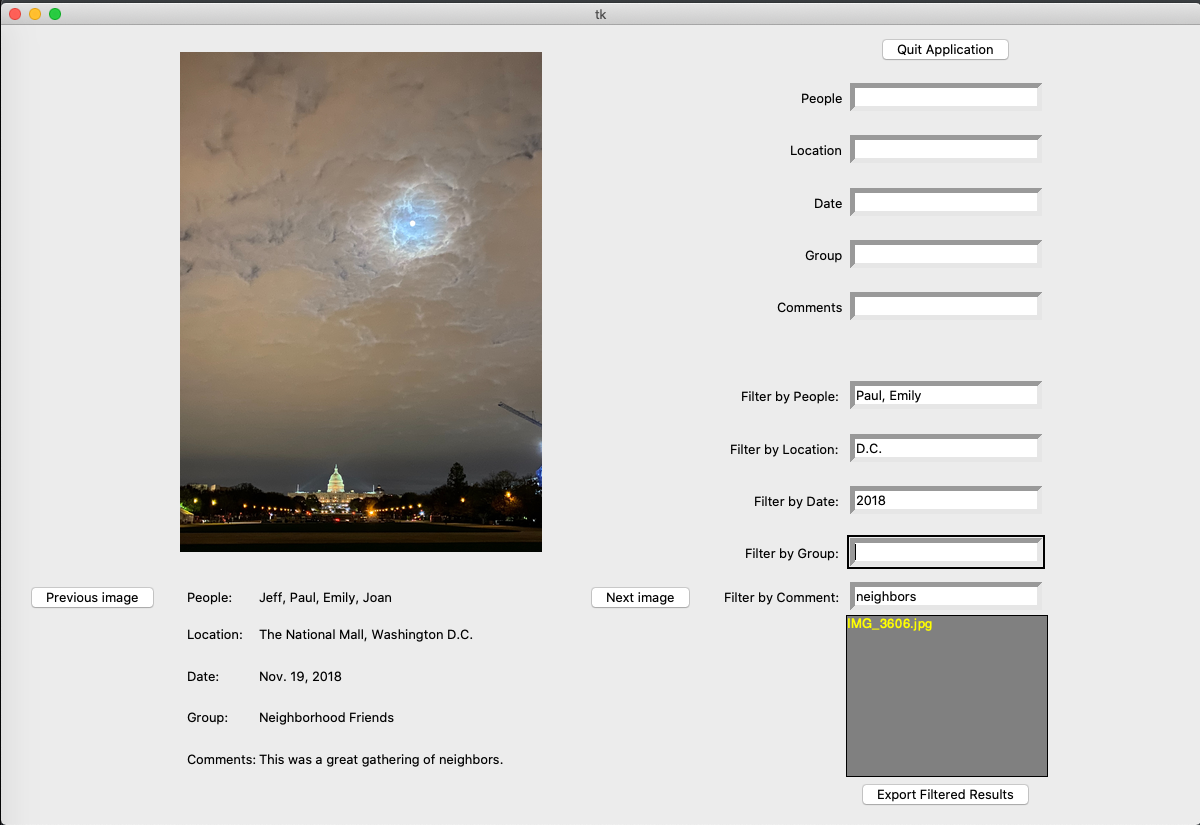The height and width of the screenshot is (825, 1200).
Task: Select the Date entry field
Action: pyautogui.click(x=946, y=202)
